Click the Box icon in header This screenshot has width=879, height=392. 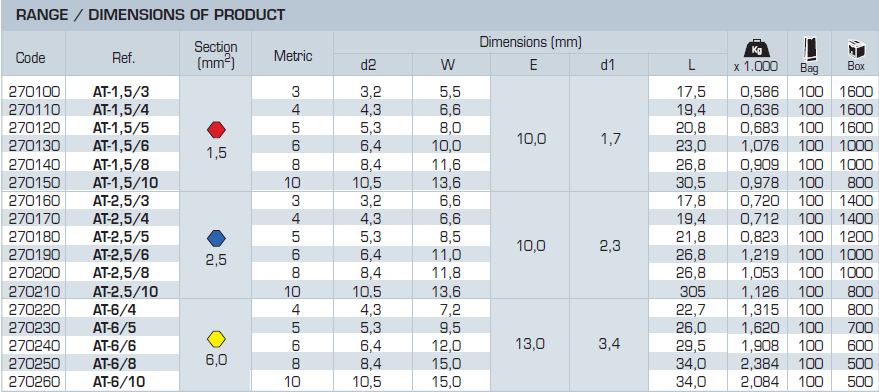[x=855, y=50]
